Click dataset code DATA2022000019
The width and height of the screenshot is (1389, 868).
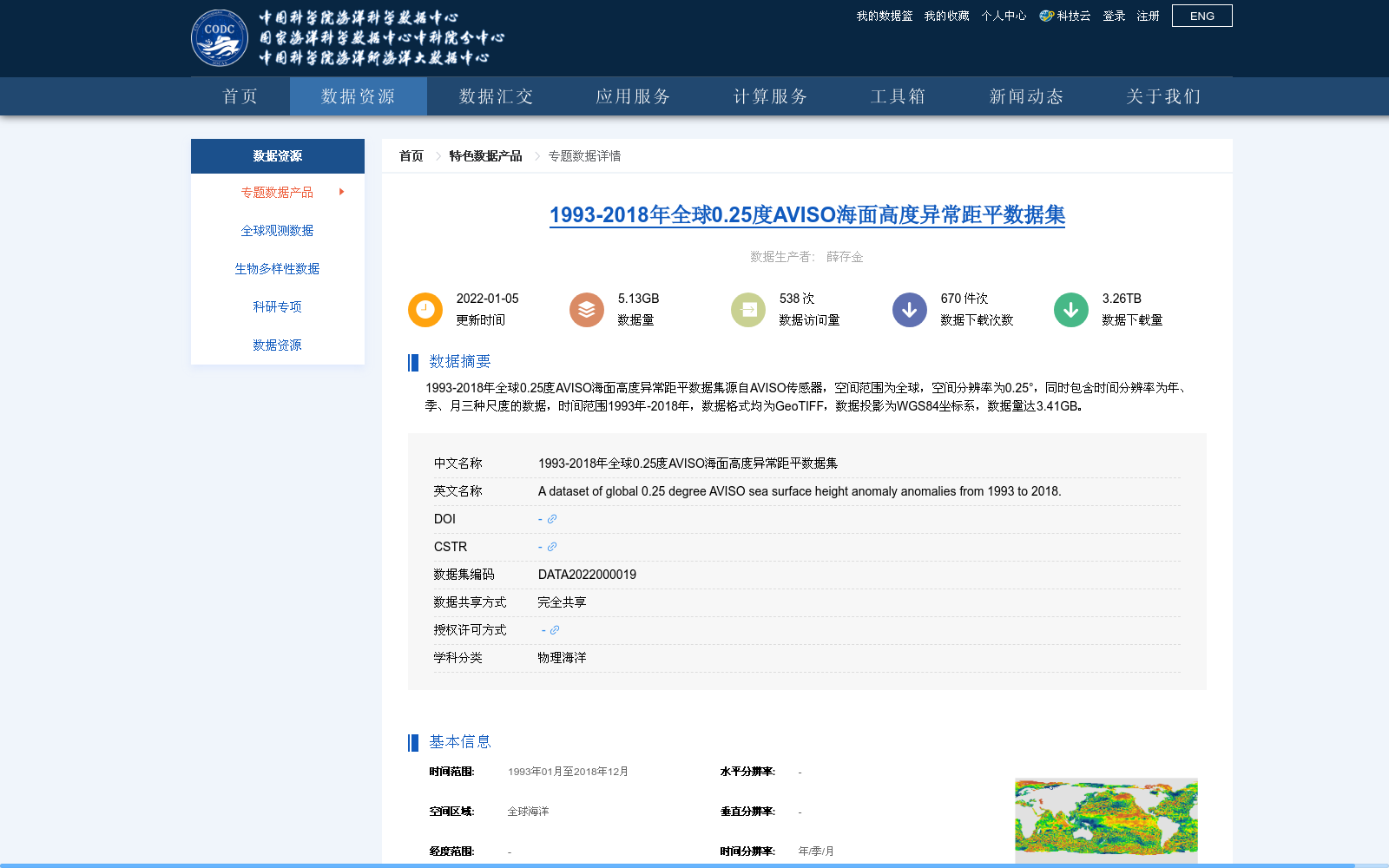click(587, 575)
